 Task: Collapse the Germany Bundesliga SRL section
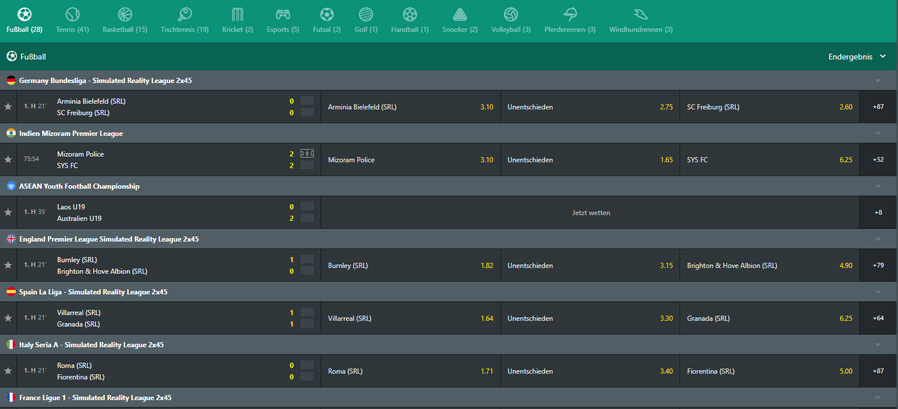[878, 81]
